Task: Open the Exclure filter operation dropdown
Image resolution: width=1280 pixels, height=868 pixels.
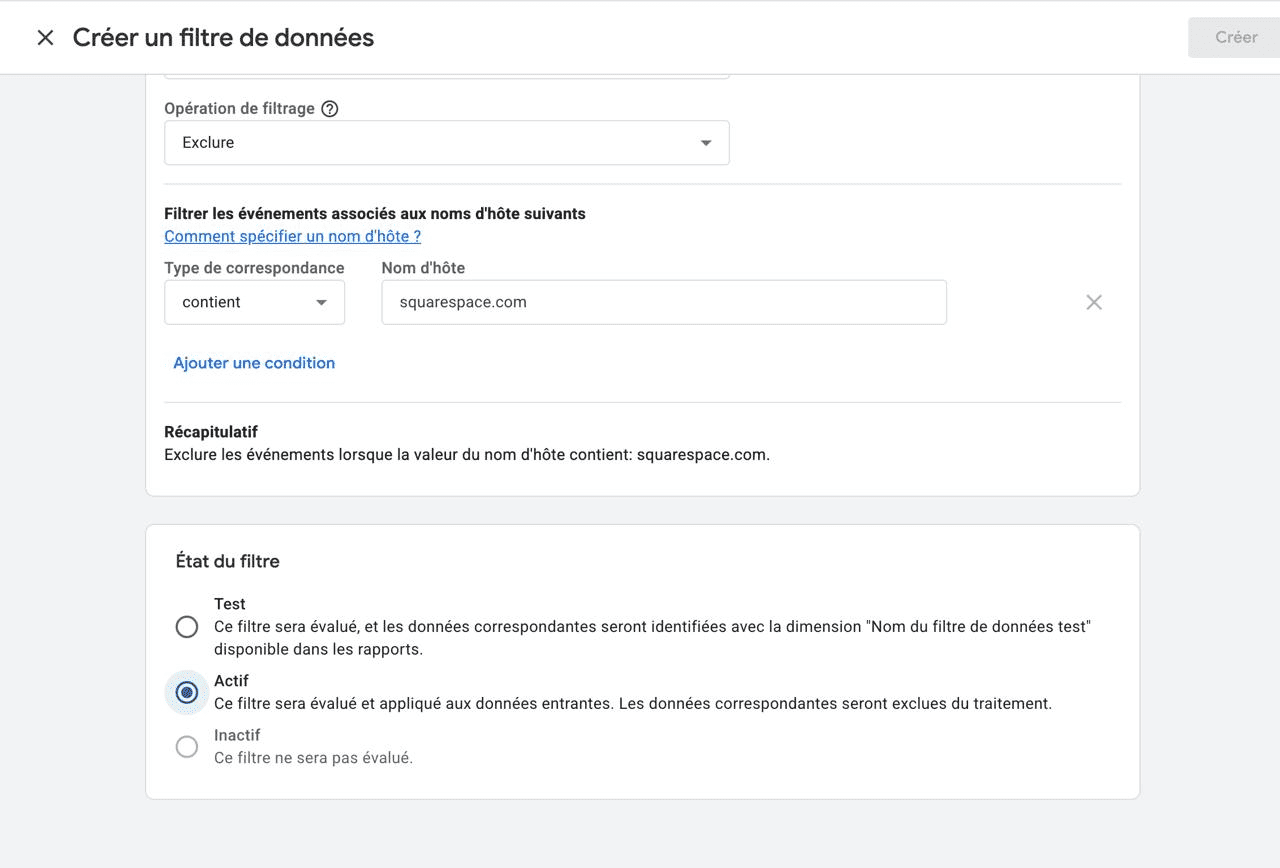Action: tap(447, 143)
